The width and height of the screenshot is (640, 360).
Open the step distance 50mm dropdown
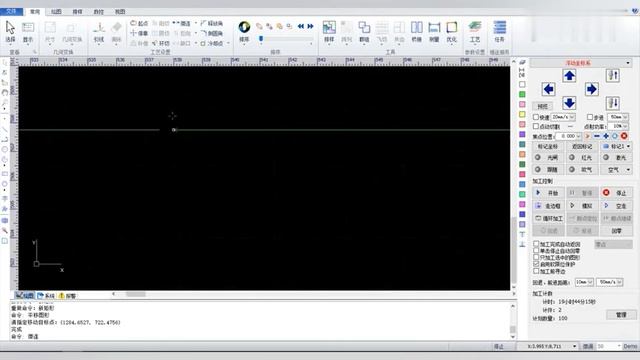tap(625, 117)
